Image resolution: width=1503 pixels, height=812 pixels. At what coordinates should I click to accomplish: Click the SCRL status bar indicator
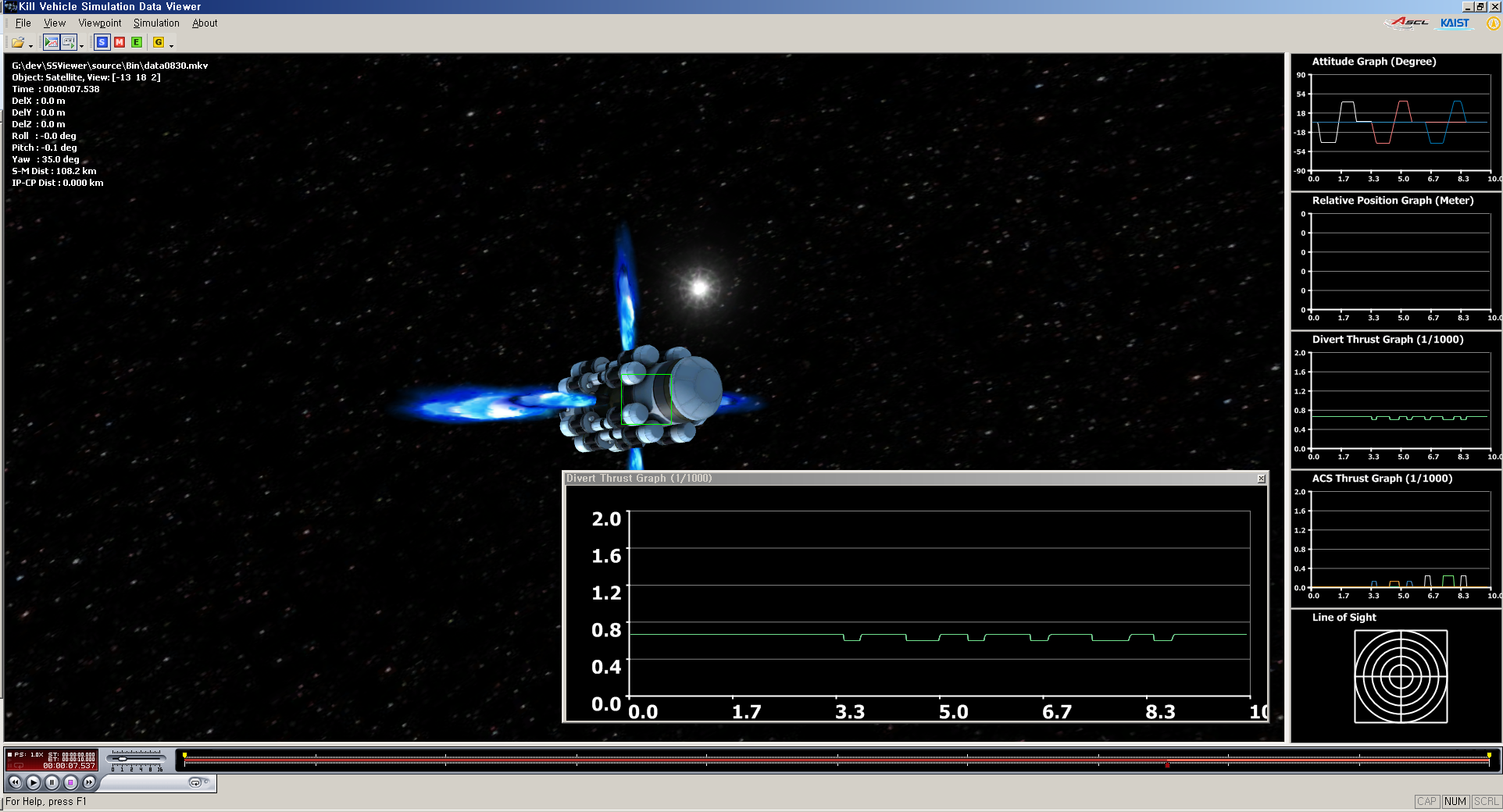(x=1485, y=801)
